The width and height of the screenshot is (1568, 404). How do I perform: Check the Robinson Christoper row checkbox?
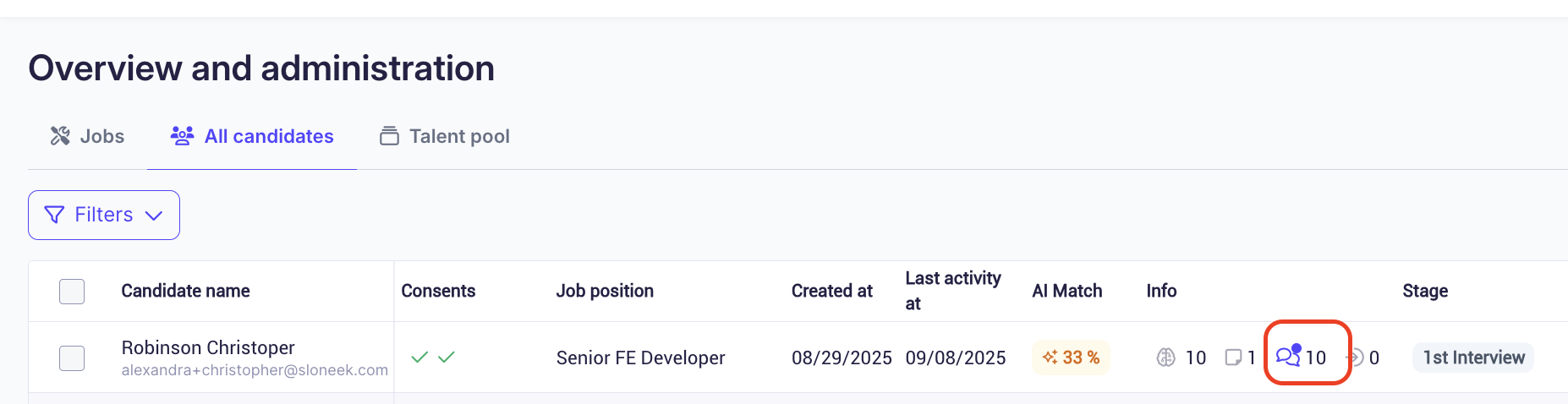tap(72, 358)
